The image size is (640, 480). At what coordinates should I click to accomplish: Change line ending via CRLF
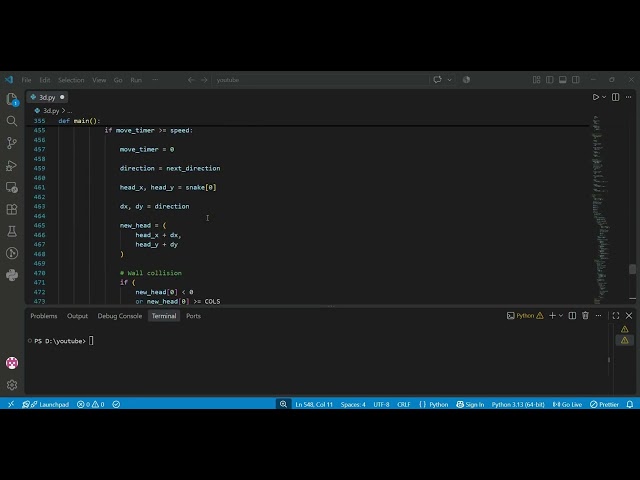pos(404,404)
